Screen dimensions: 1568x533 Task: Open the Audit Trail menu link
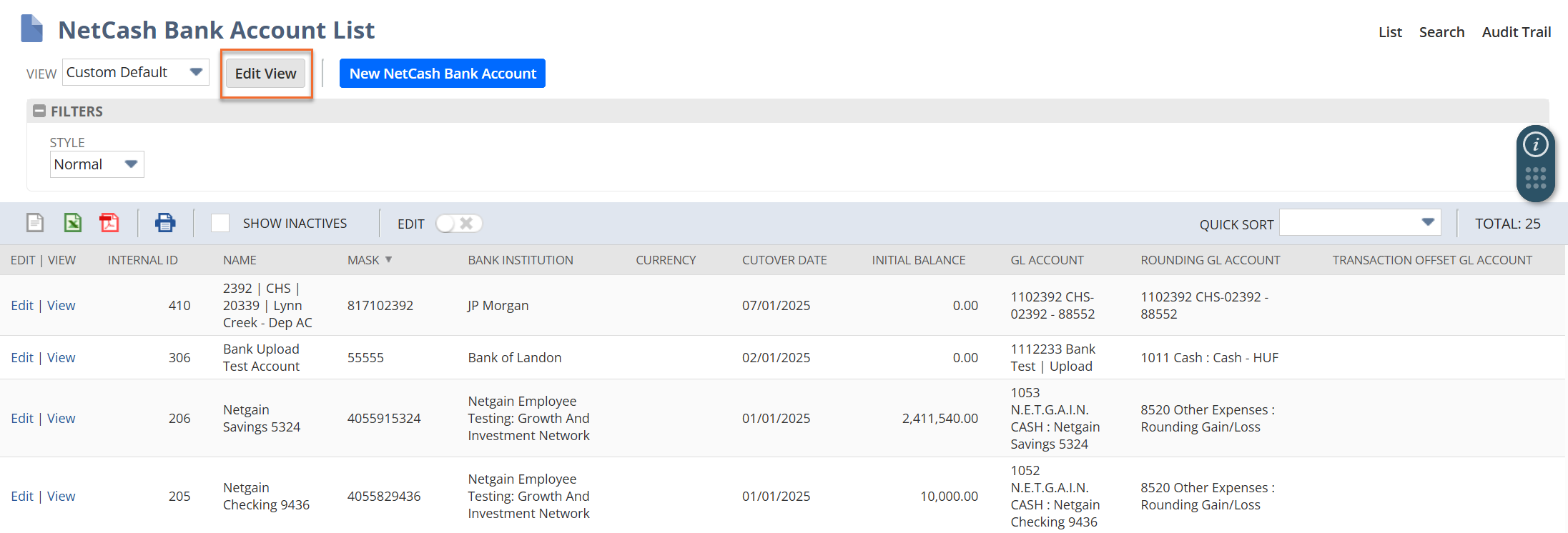tap(1516, 32)
